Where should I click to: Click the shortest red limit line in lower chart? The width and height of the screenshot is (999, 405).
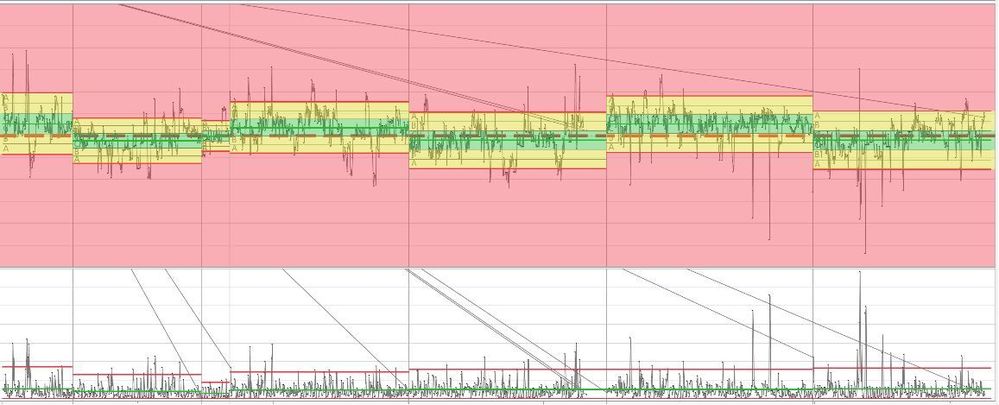pos(215,382)
